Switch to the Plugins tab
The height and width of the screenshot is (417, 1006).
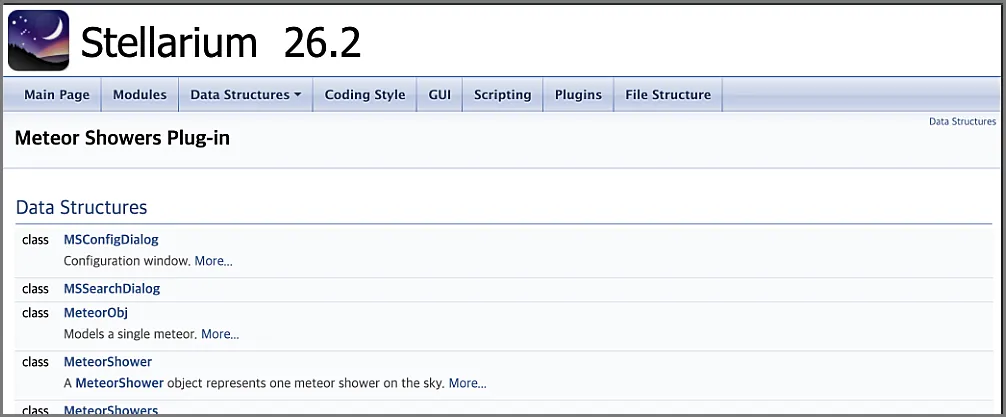click(578, 95)
